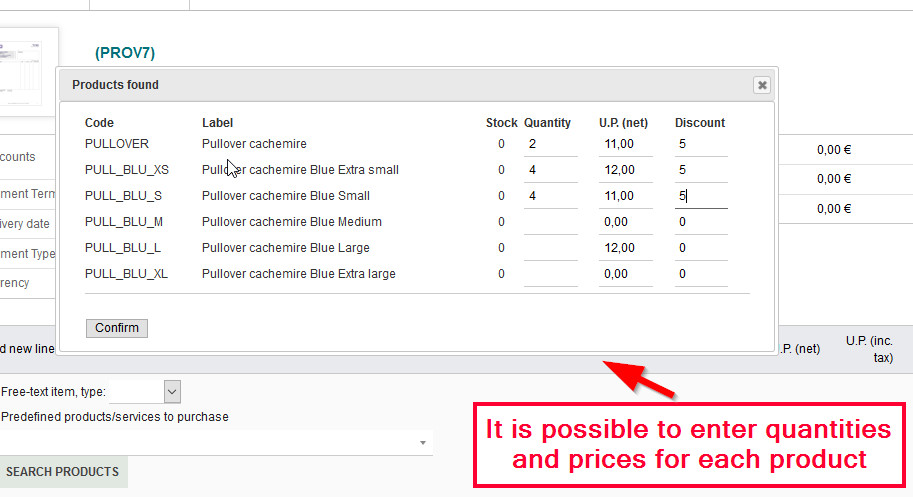Edit unit price for PULL_BLU_M
This screenshot has width=913, height=497.
625,222
